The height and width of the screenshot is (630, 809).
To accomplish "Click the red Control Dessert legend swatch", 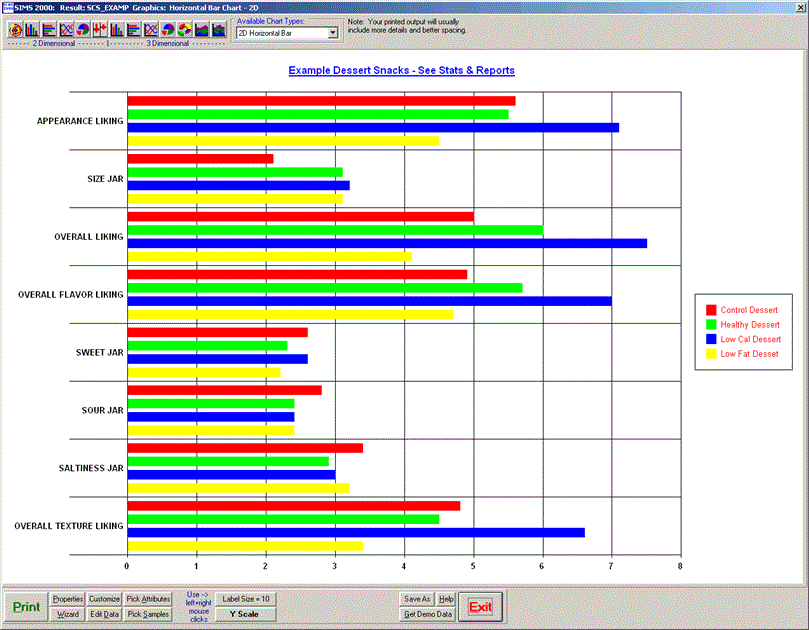I will pos(711,310).
